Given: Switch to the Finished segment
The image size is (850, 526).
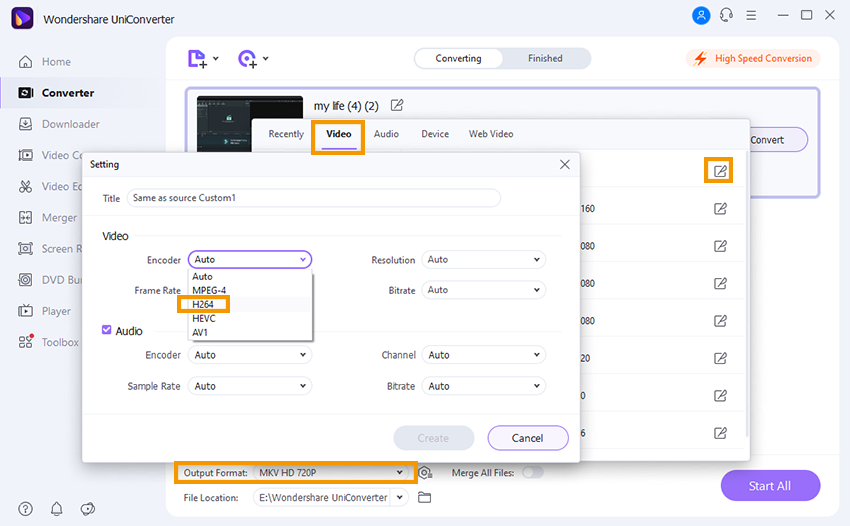Looking at the screenshot, I should (x=545, y=59).
